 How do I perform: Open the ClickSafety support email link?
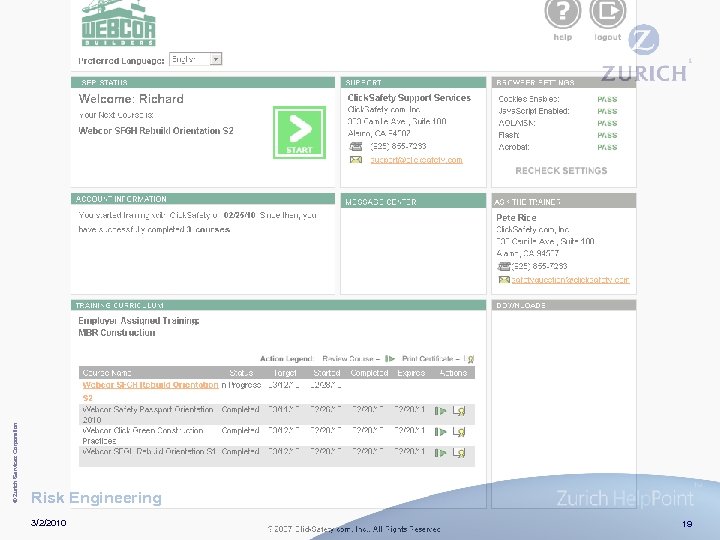[x=416, y=160]
